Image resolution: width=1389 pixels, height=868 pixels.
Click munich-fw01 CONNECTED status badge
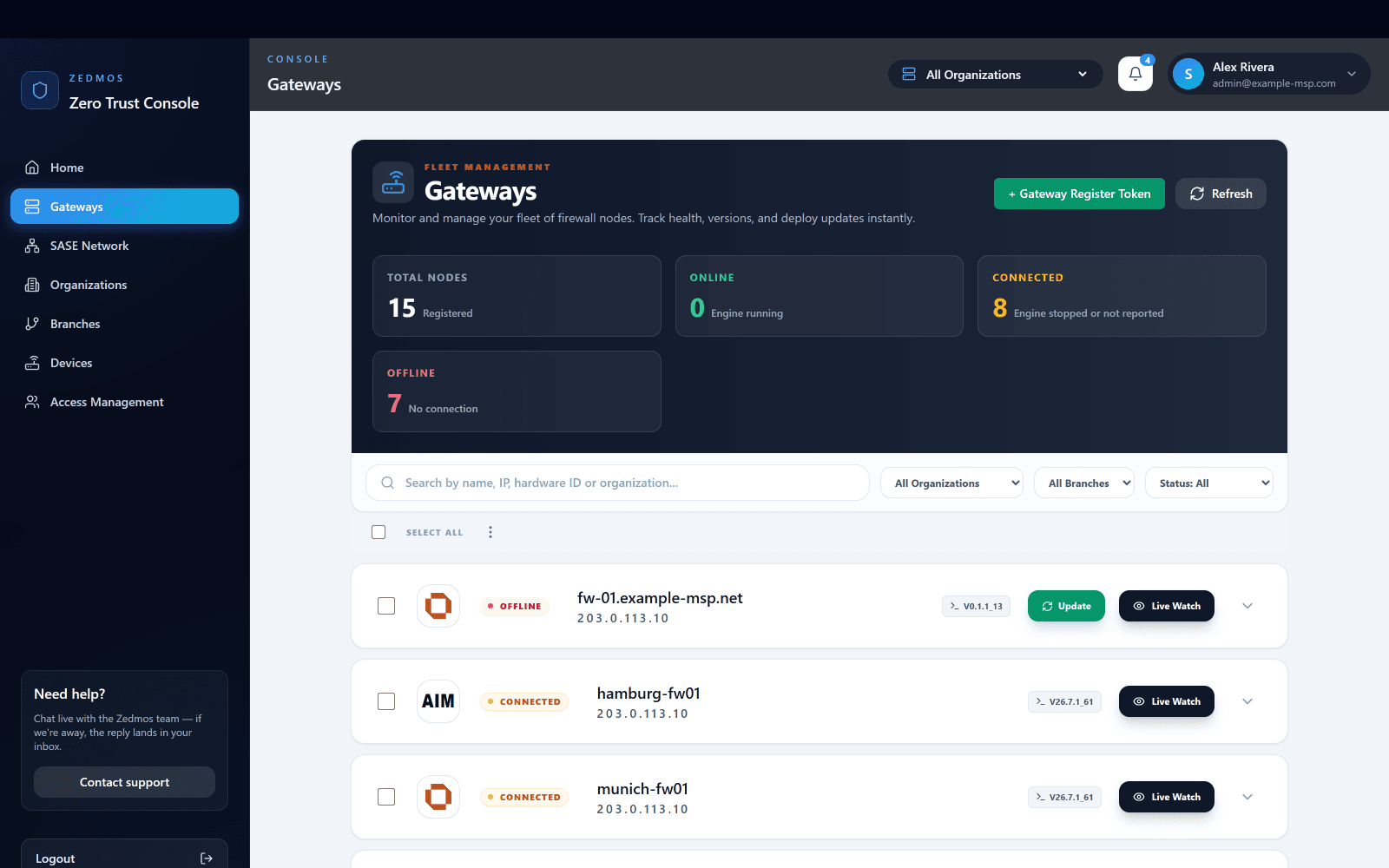coord(524,797)
